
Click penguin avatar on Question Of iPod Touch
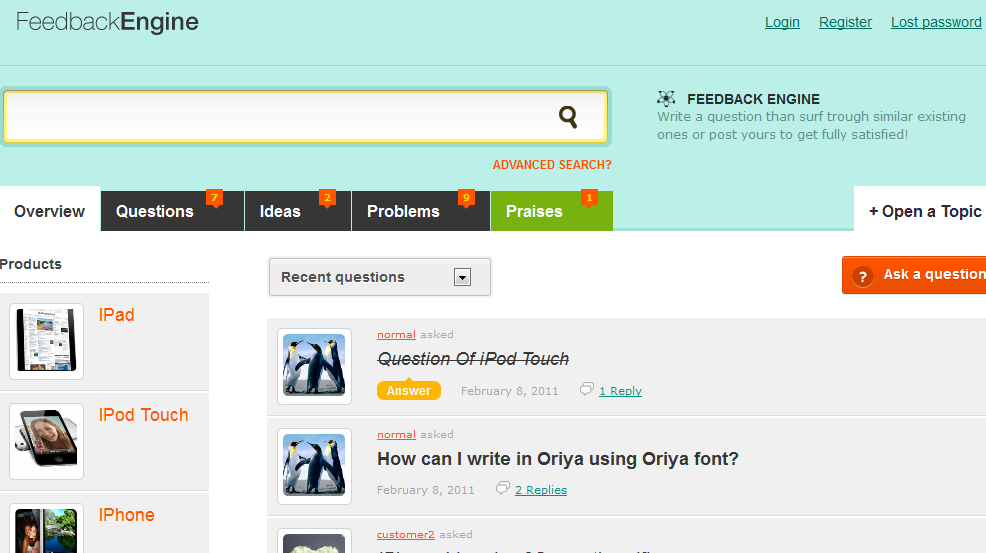pos(314,366)
